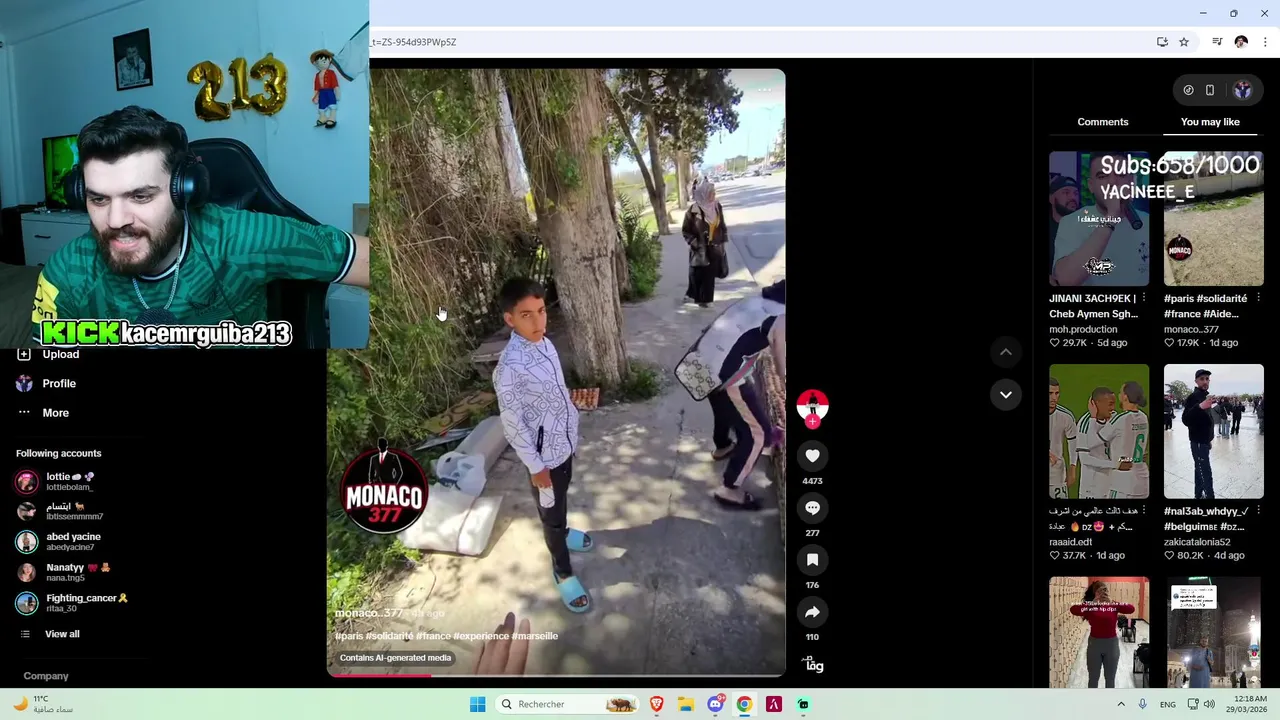The width and height of the screenshot is (1280, 720).
Task: Click the #marseille hashtag in caption
Action: coord(535,636)
